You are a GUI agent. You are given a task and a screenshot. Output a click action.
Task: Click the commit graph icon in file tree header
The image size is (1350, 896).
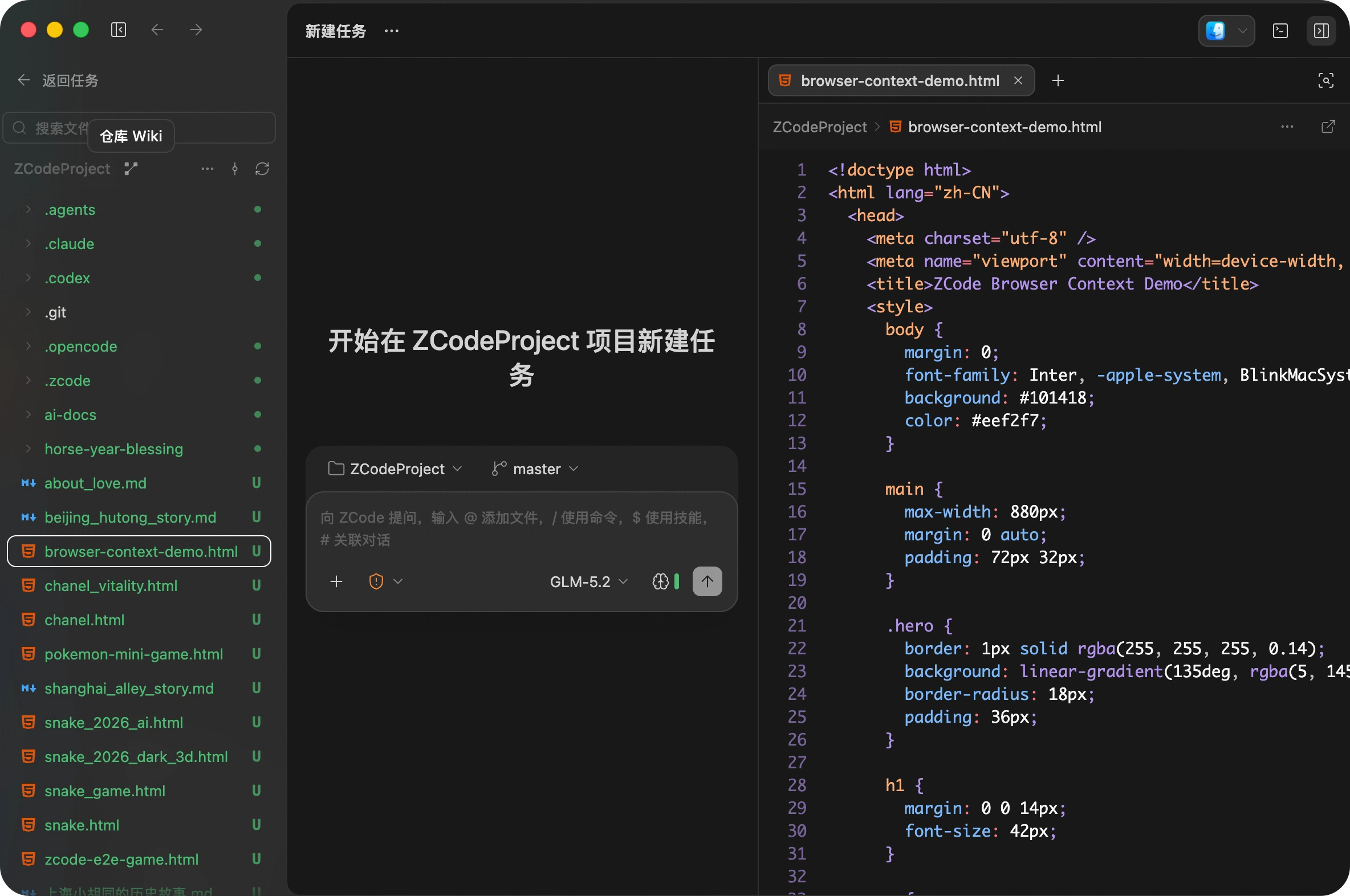tap(235, 169)
